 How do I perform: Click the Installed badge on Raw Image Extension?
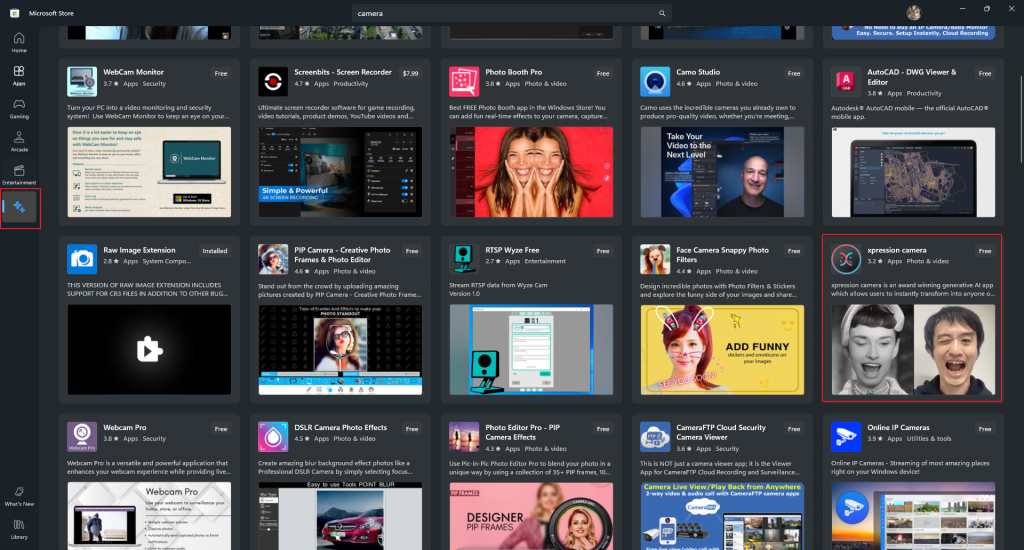pyautogui.click(x=215, y=251)
